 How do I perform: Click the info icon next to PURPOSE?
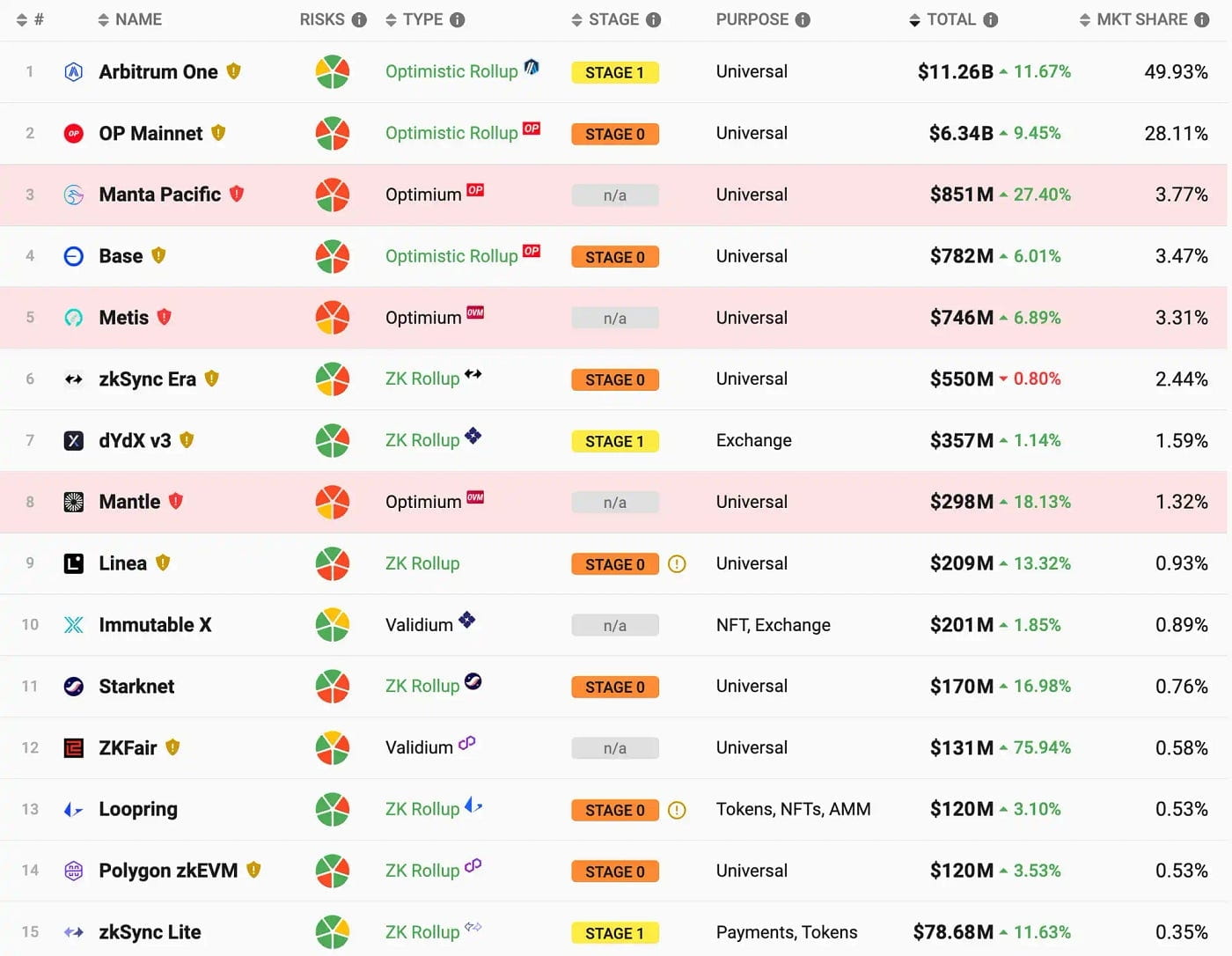803,20
